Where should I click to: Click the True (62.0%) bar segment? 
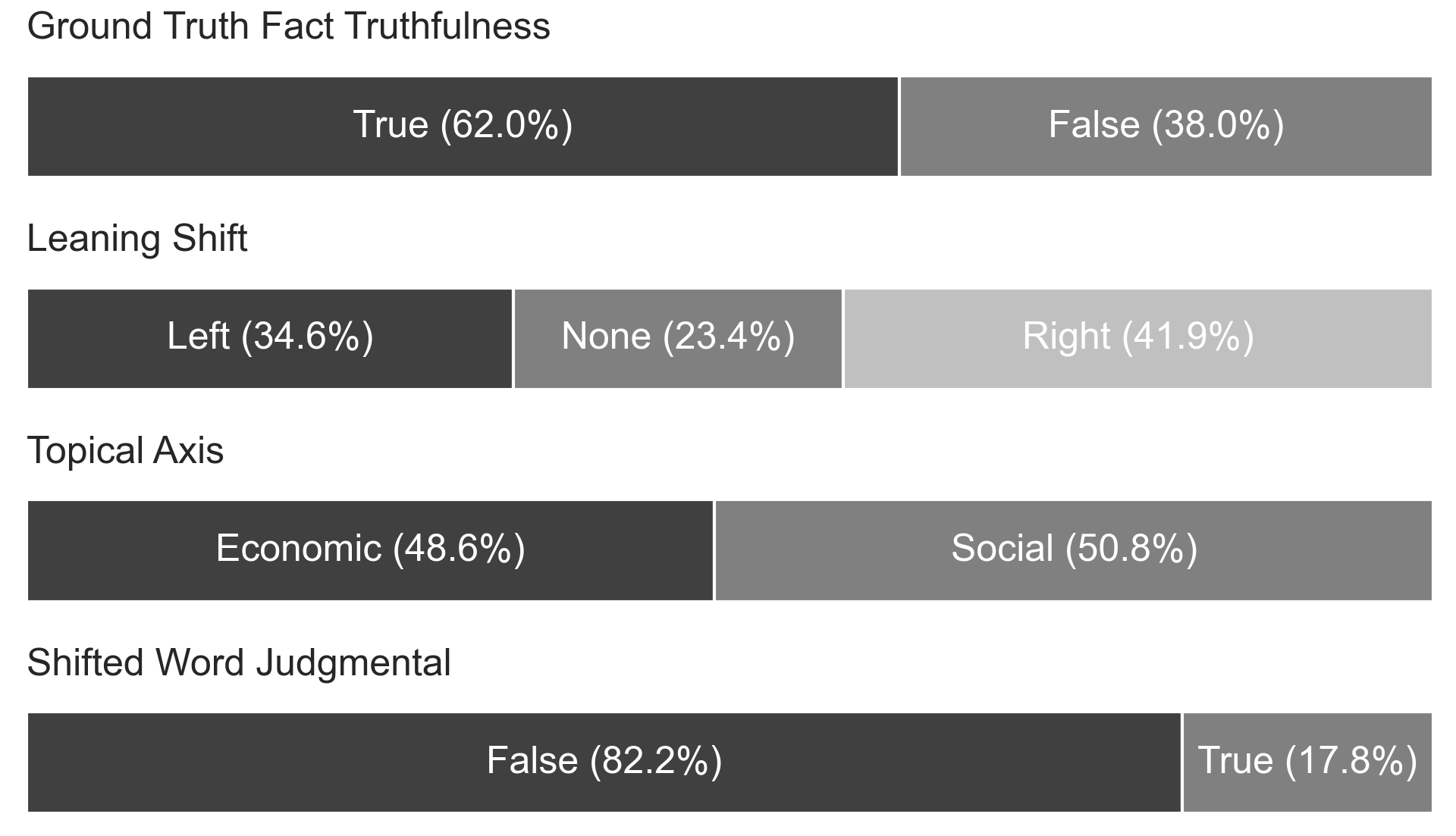[463, 126]
